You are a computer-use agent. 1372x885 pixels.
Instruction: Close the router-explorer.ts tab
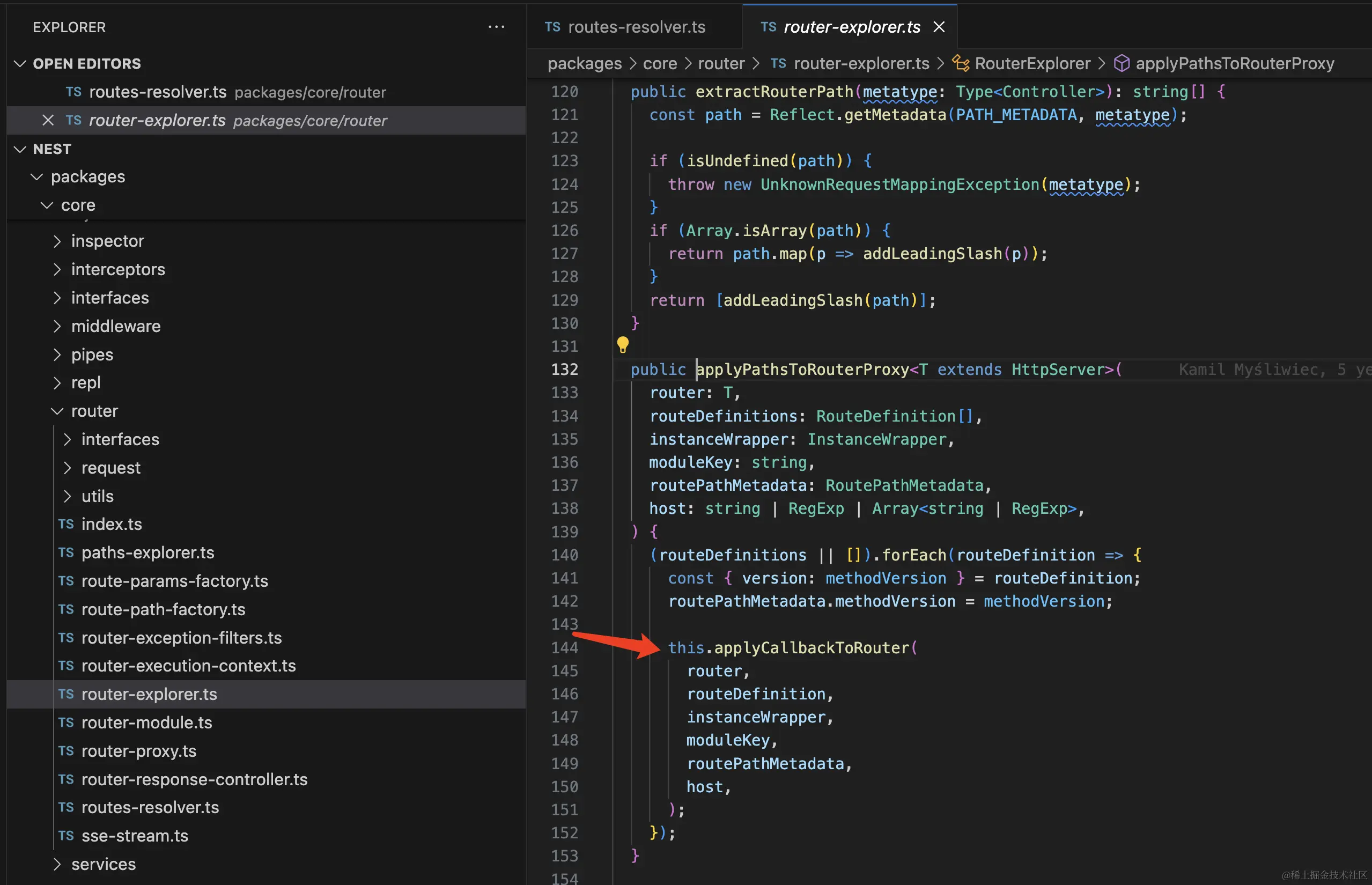[x=939, y=27]
